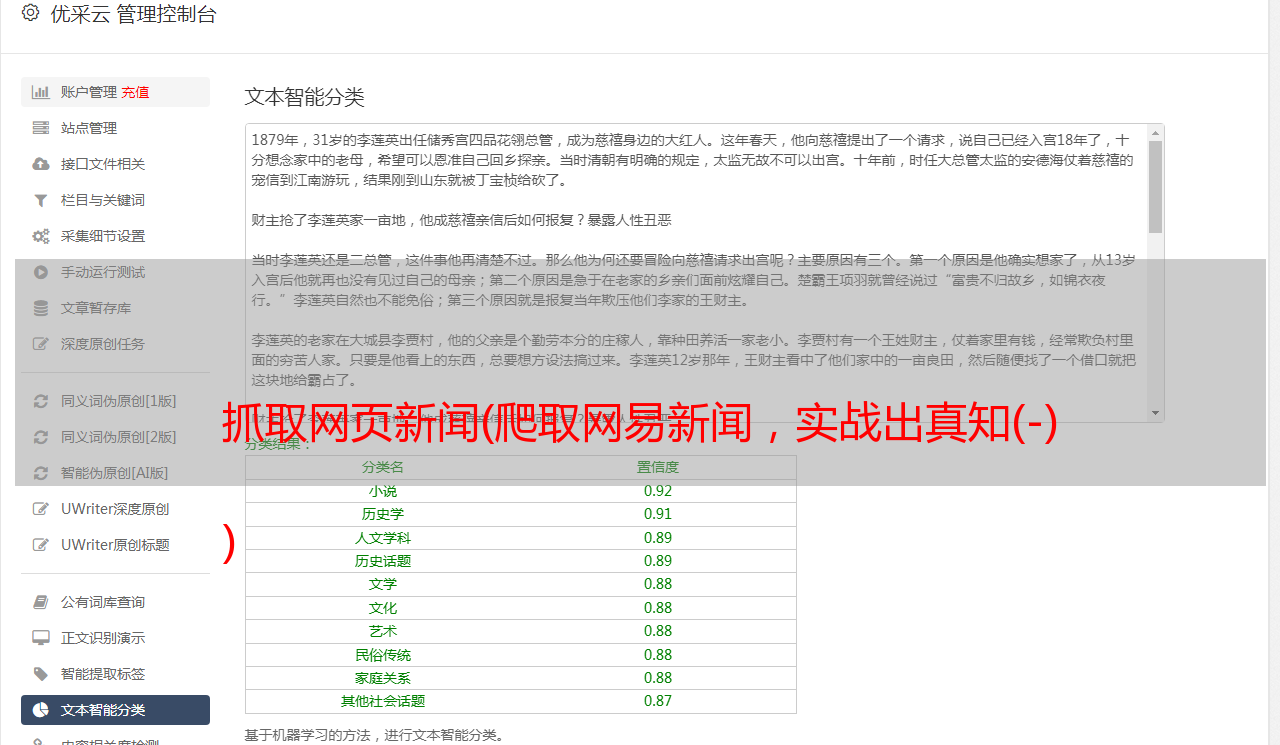The image size is (1280, 745).
Task: Click the play icon for 手动运行测试
Action: [x=41, y=272]
